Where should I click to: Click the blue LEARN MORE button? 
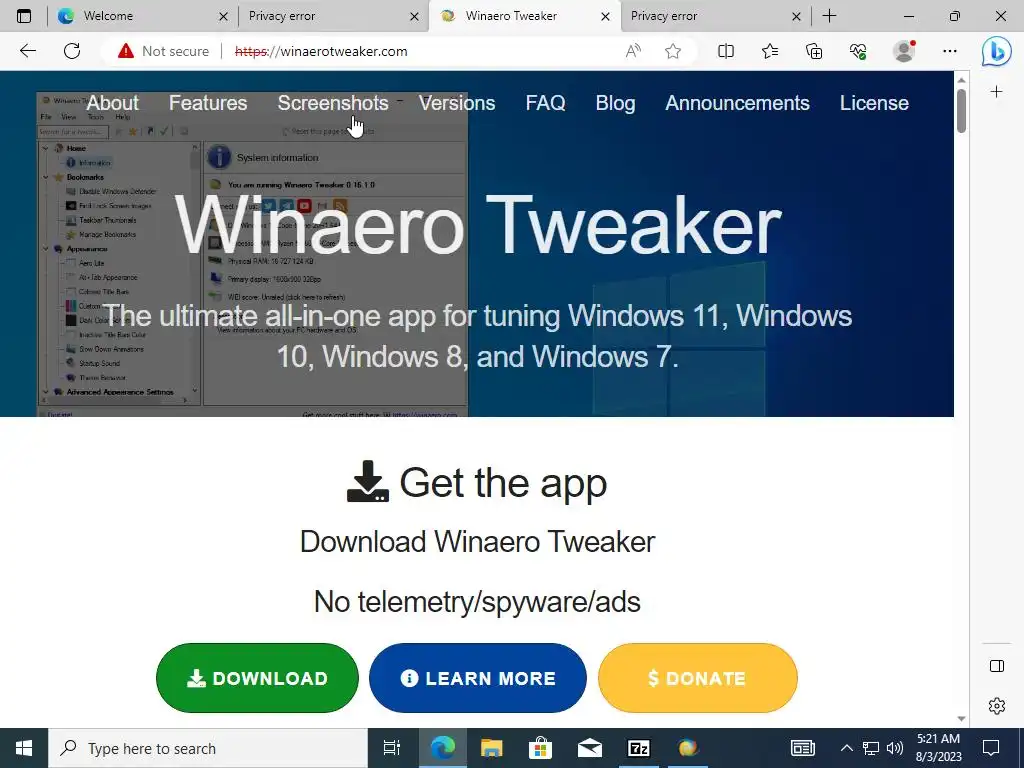click(477, 678)
